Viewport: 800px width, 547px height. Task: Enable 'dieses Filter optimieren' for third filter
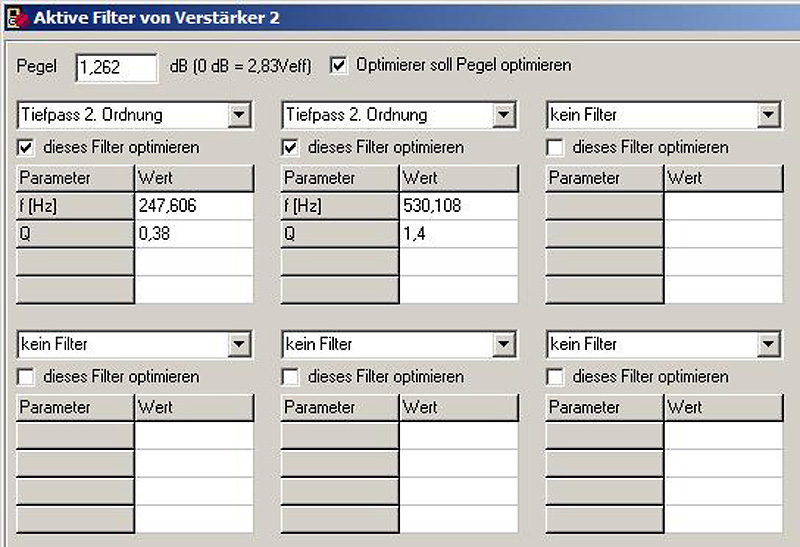[556, 147]
